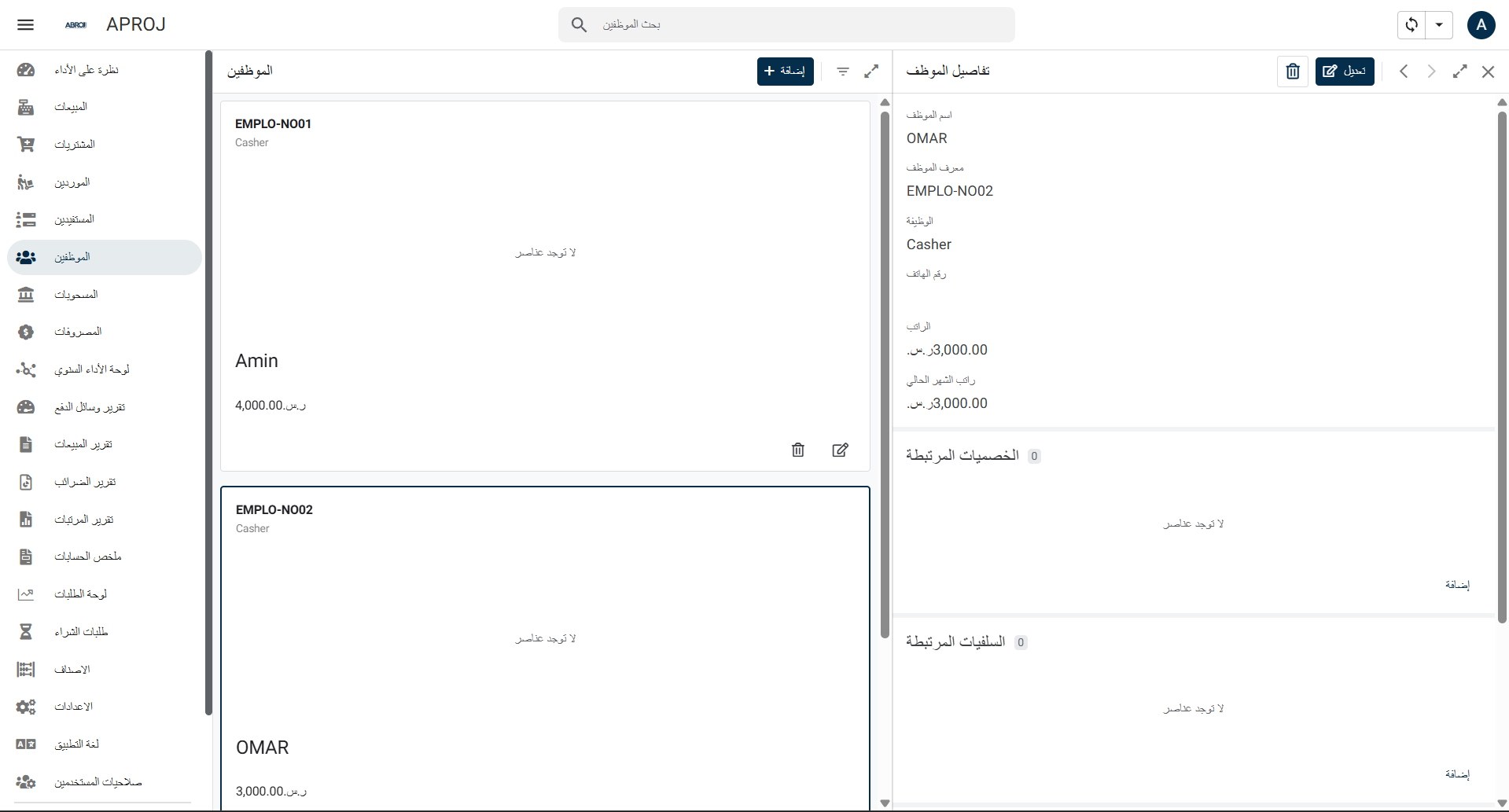Close the employee details panel
Image resolution: width=1509 pixels, height=812 pixels.
click(1488, 72)
